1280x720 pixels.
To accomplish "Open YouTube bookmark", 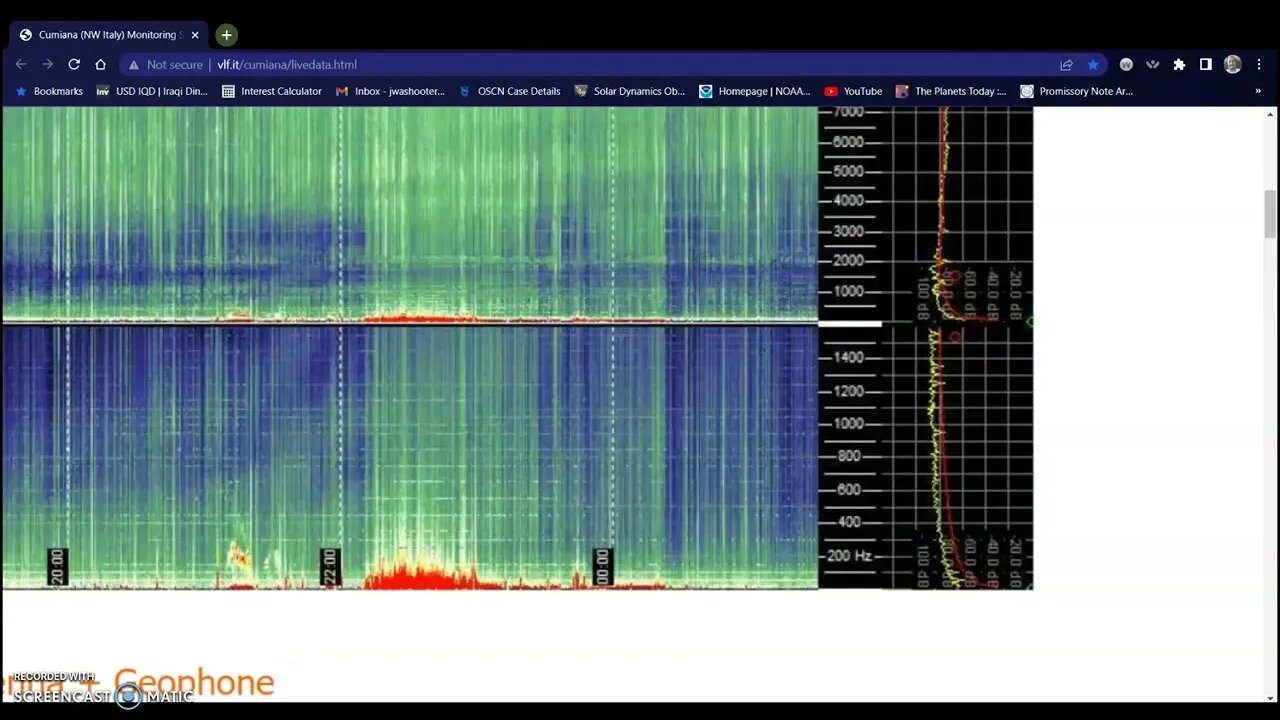I will coord(853,91).
